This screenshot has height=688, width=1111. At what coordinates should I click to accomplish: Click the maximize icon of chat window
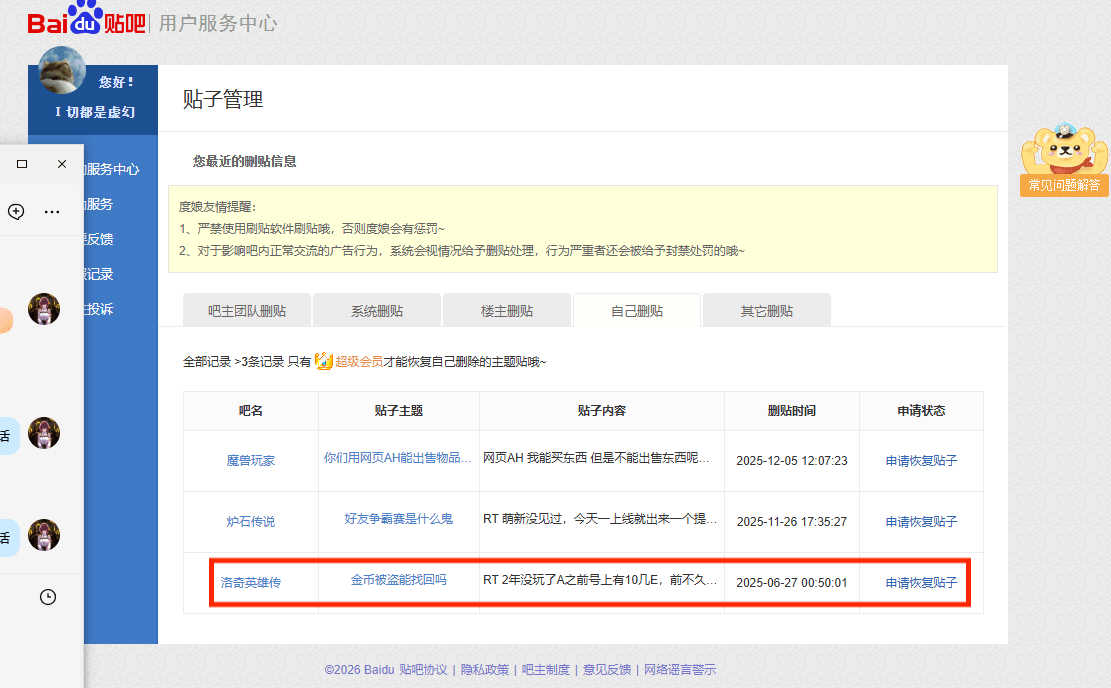[22, 163]
